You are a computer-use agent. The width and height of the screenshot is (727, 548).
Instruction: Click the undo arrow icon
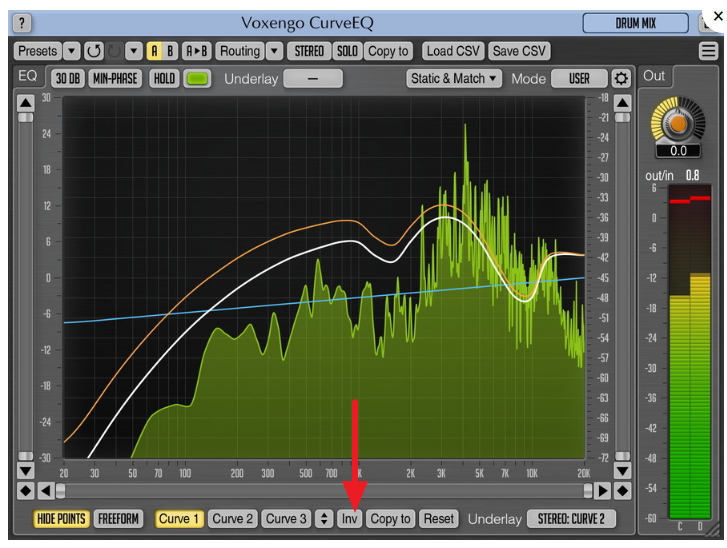click(x=94, y=51)
